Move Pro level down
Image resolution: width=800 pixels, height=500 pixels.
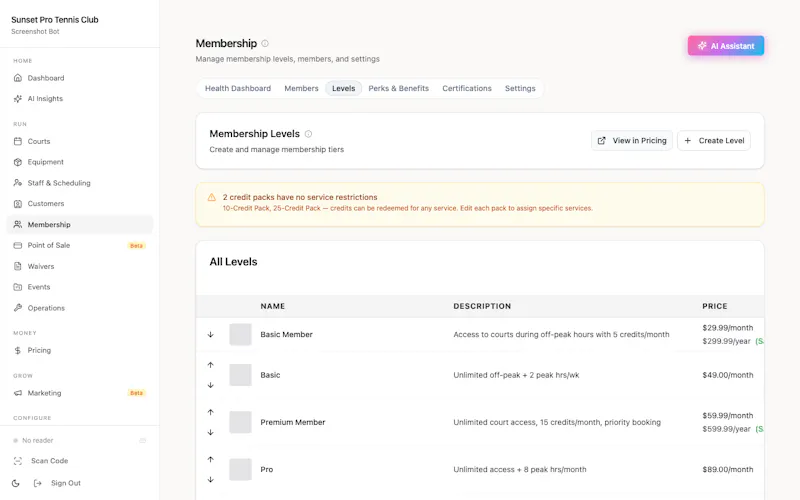[210, 480]
